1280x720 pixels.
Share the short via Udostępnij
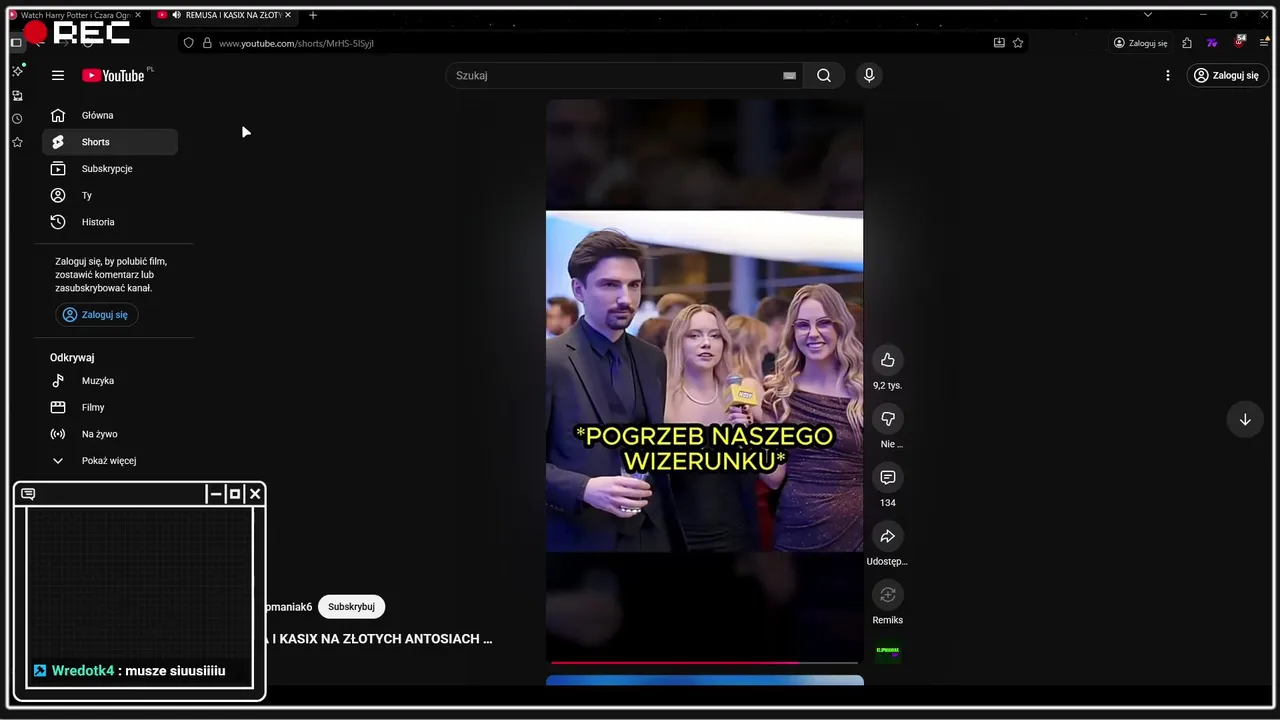pos(887,536)
